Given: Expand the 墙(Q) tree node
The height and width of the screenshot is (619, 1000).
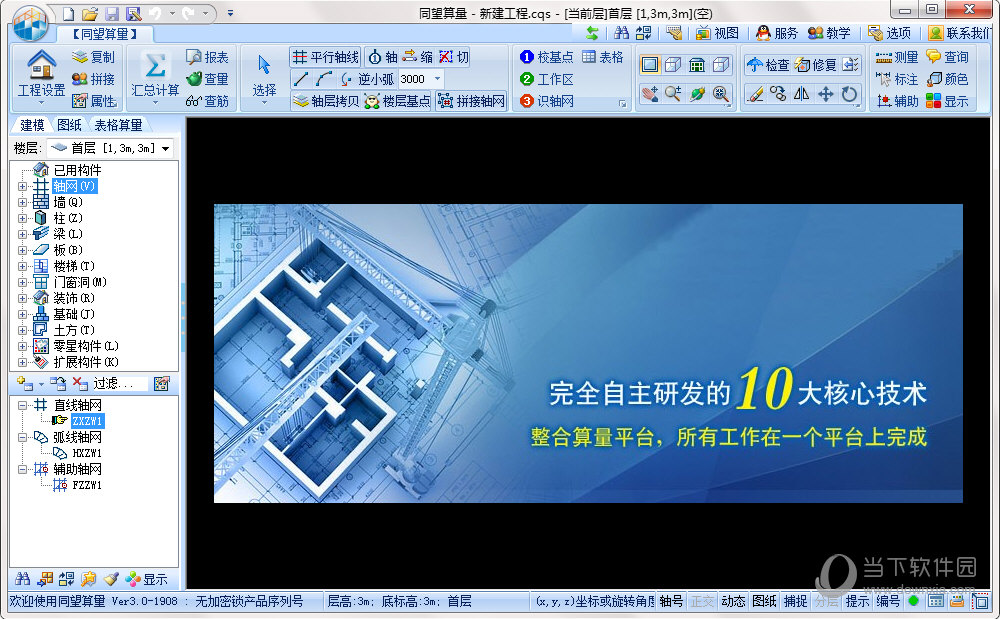Looking at the screenshot, I should [22, 202].
